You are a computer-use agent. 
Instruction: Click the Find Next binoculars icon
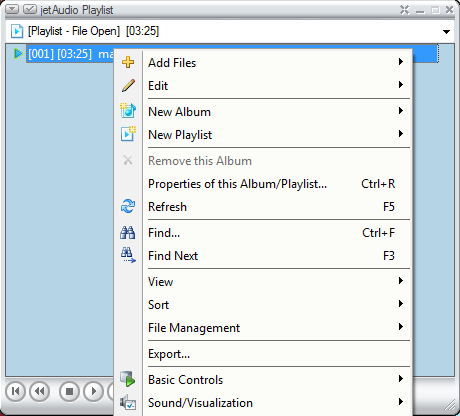128,255
